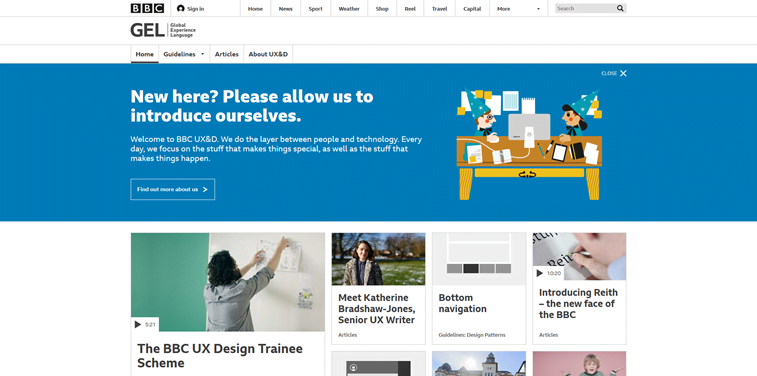Click the trainee at whiteboard image
Screen dimensions: 757x376
[228, 282]
